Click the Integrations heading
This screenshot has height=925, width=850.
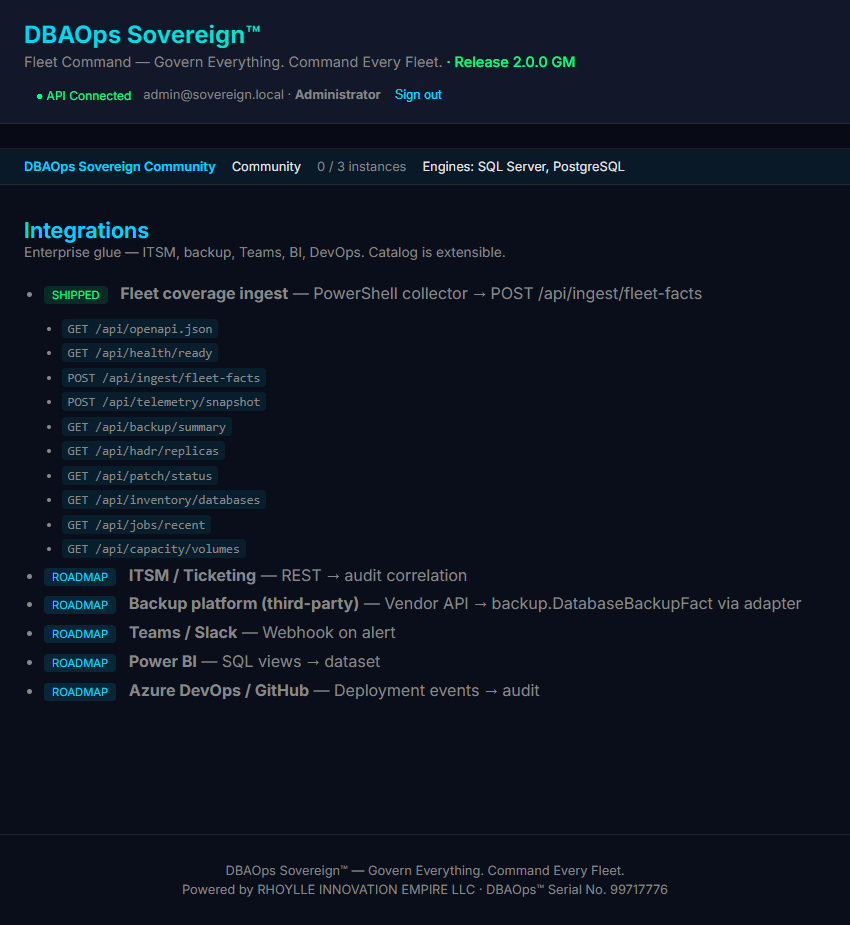click(86, 230)
